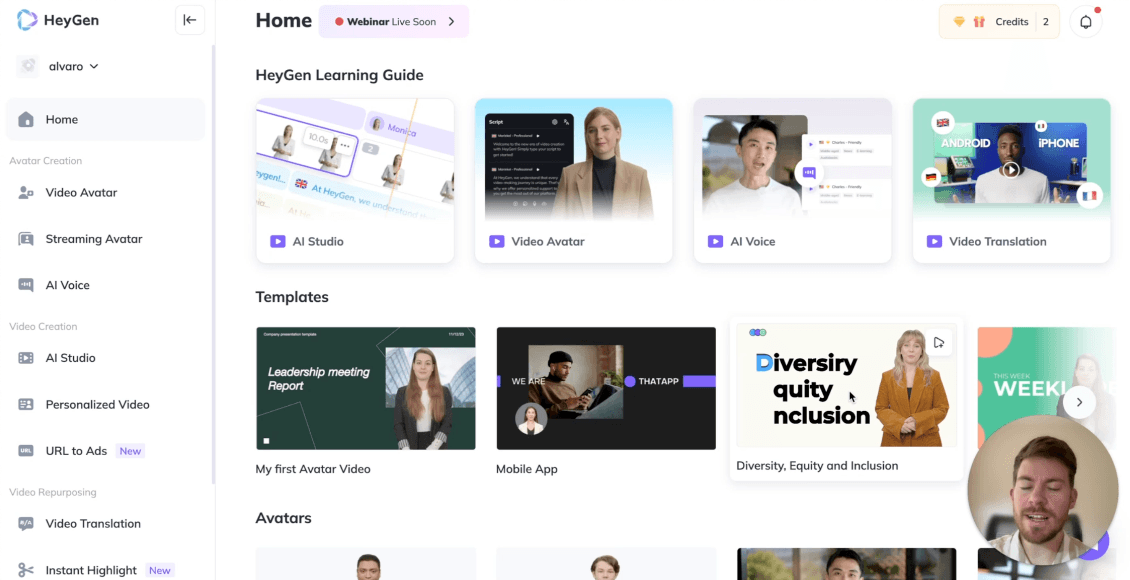Screen dimensions: 1130x580
Task: Click the gift icon beside Credits
Action: click(979, 22)
